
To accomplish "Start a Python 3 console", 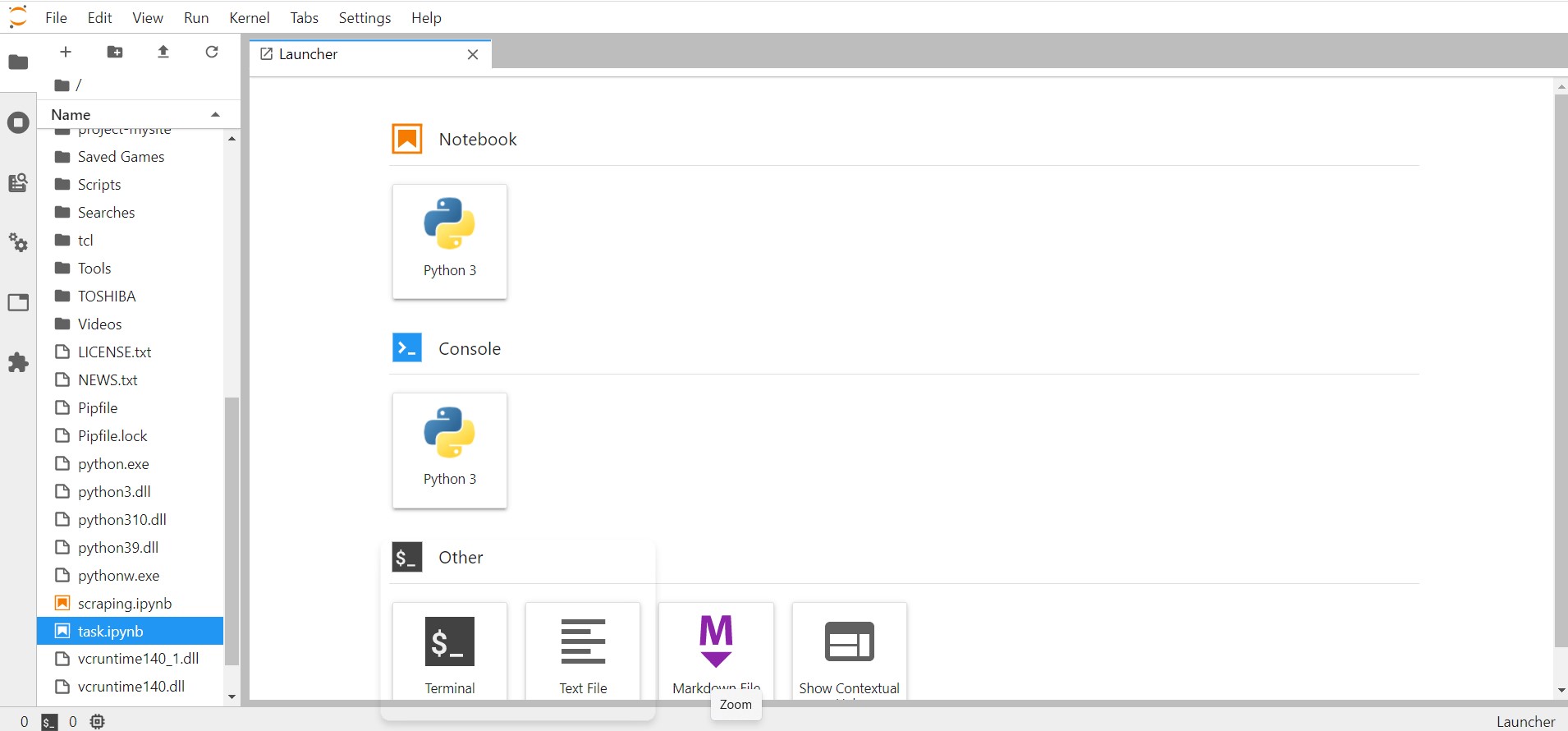I will click(x=449, y=450).
